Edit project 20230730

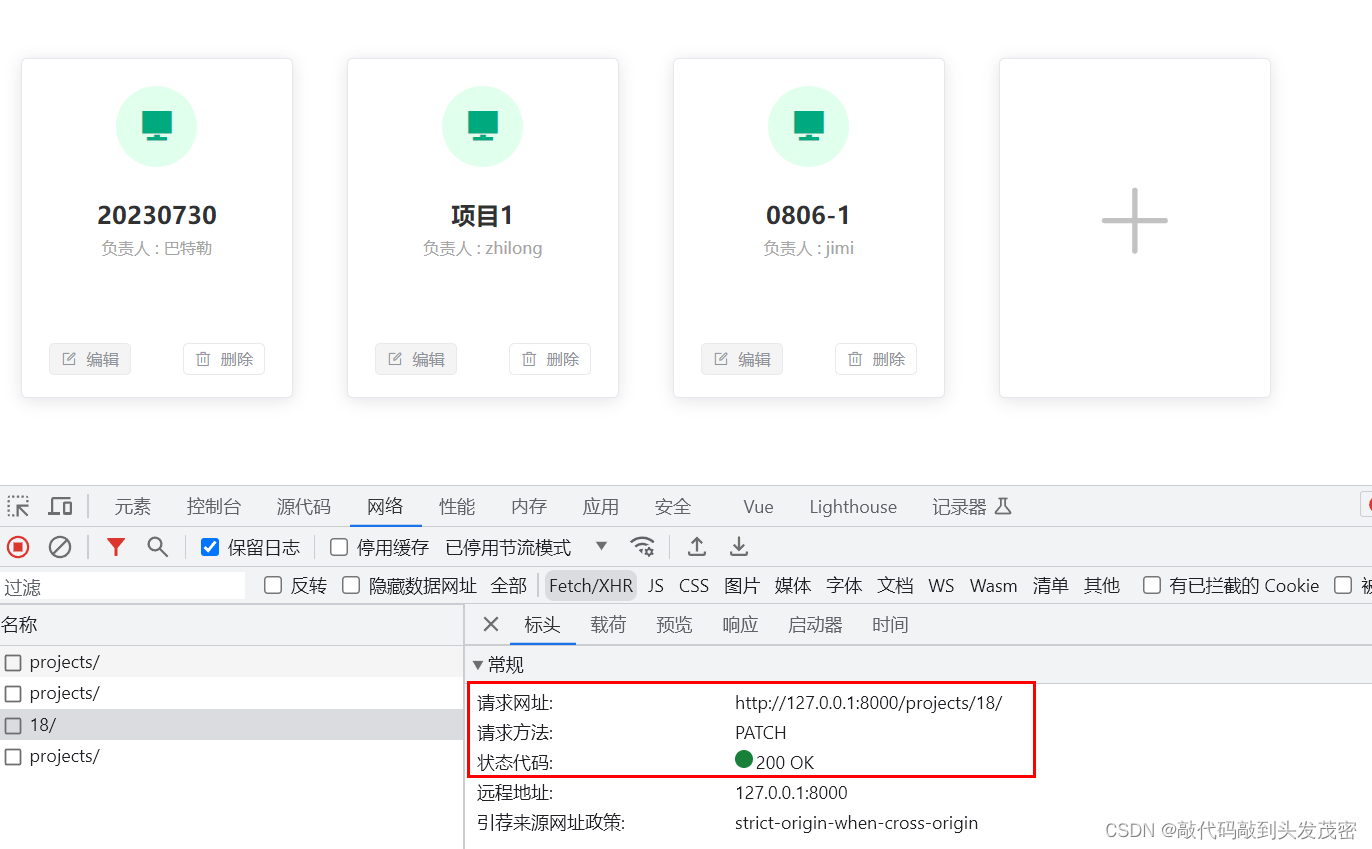point(90,359)
